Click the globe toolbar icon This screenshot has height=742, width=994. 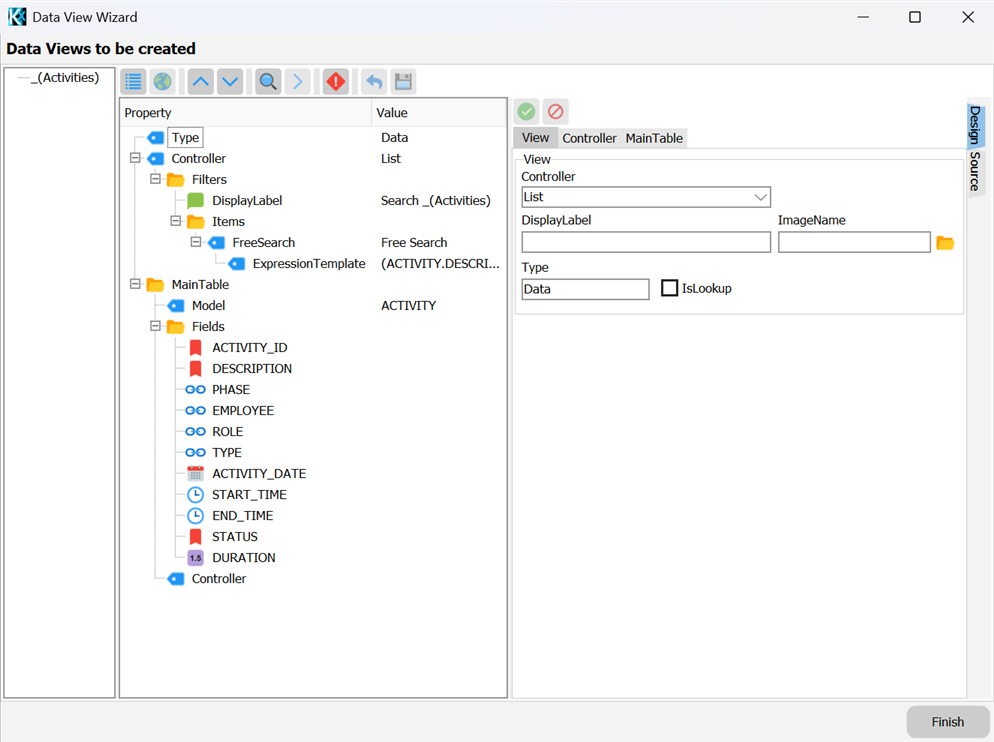click(x=163, y=82)
